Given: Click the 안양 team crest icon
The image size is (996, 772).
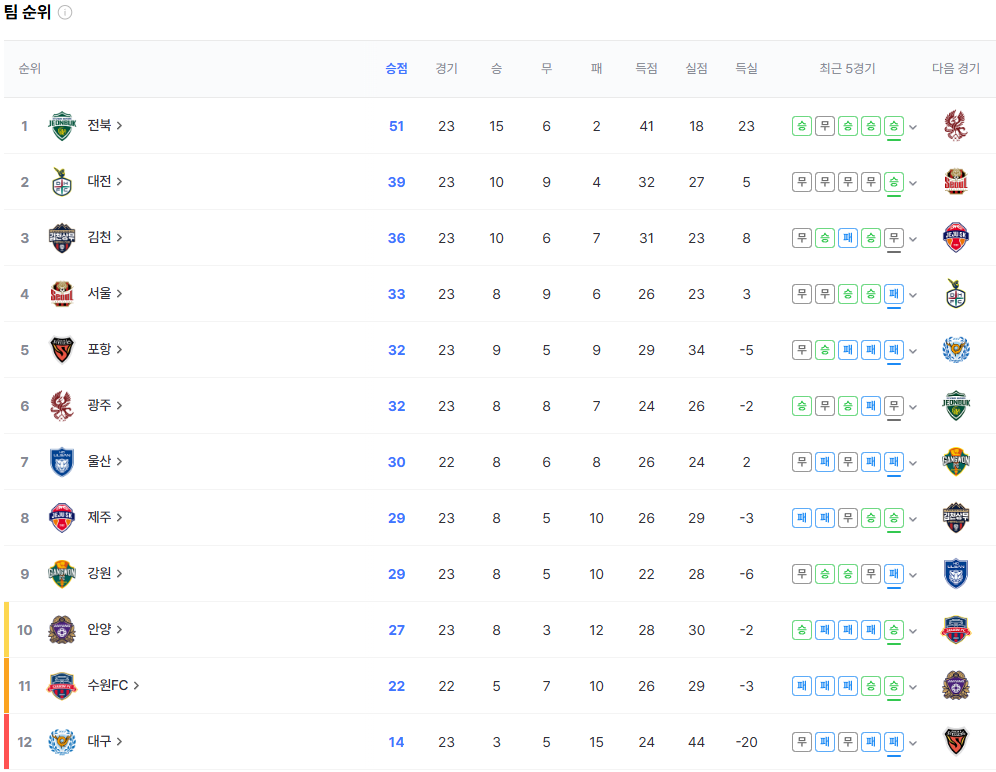Looking at the screenshot, I should click(x=62, y=630).
